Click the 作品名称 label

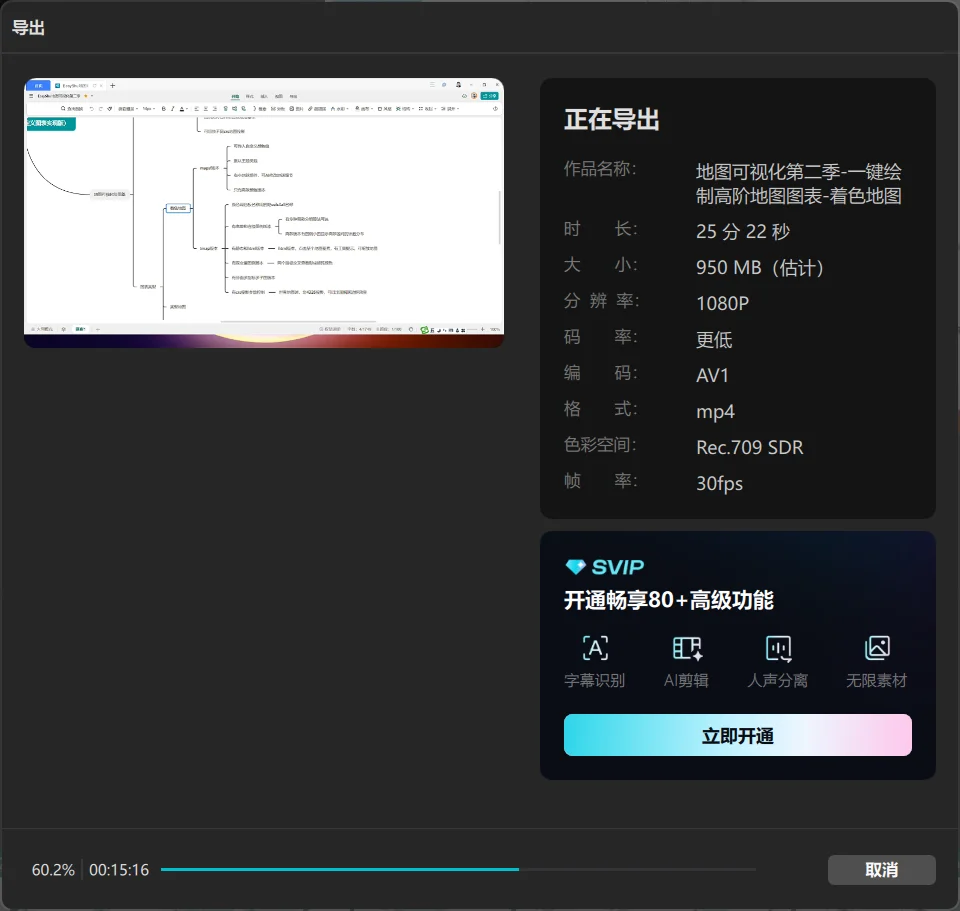[x=600, y=169]
